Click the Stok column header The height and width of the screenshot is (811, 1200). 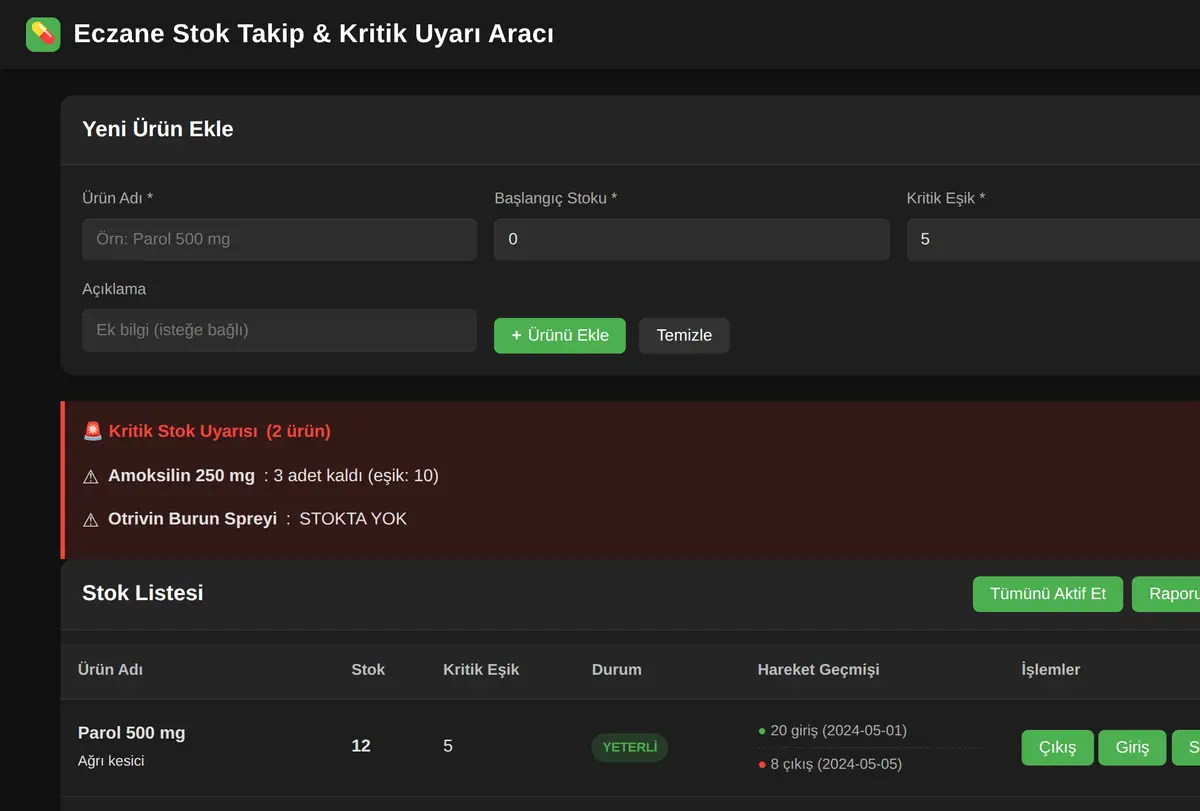[368, 669]
